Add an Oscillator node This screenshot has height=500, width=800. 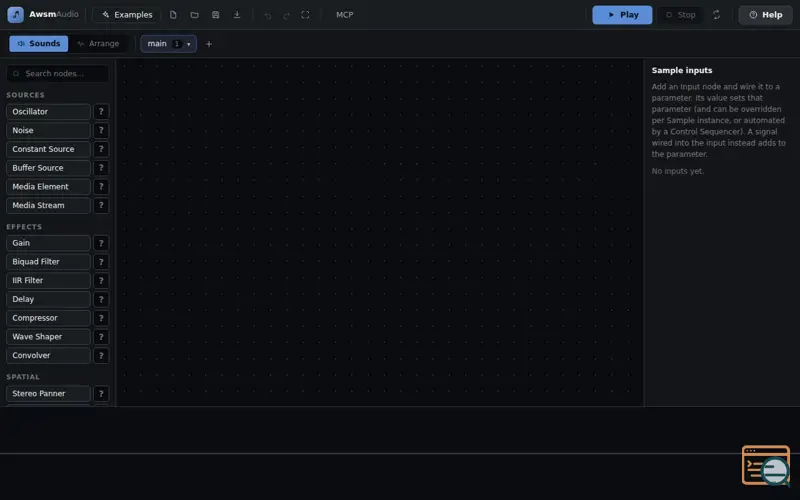click(x=48, y=112)
